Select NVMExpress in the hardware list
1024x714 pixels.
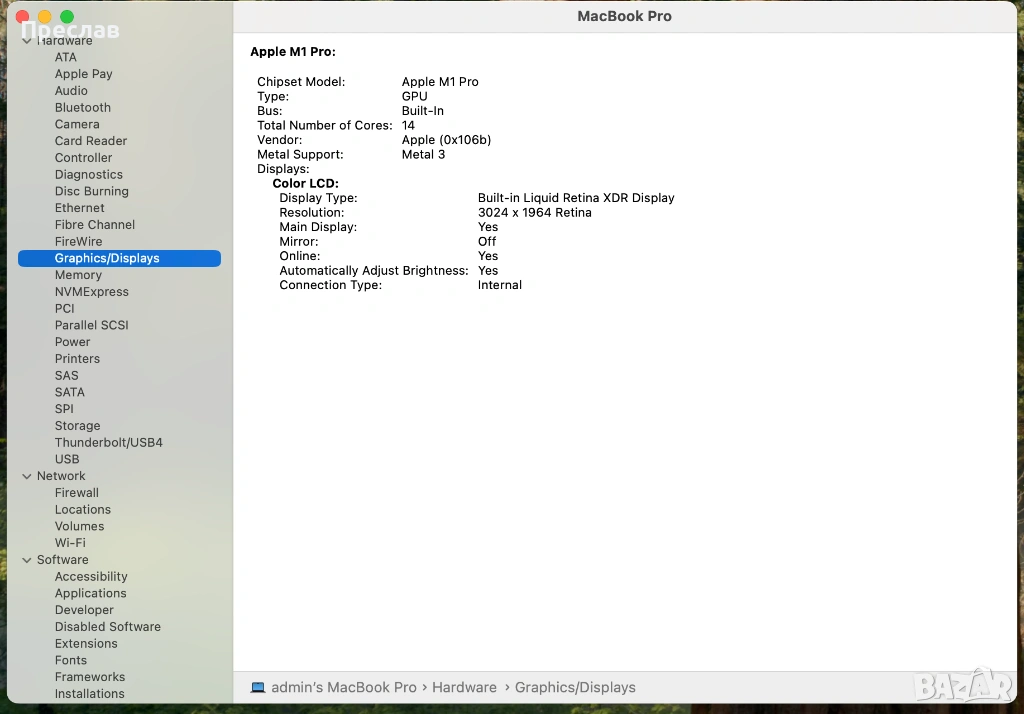pyautogui.click(x=91, y=292)
